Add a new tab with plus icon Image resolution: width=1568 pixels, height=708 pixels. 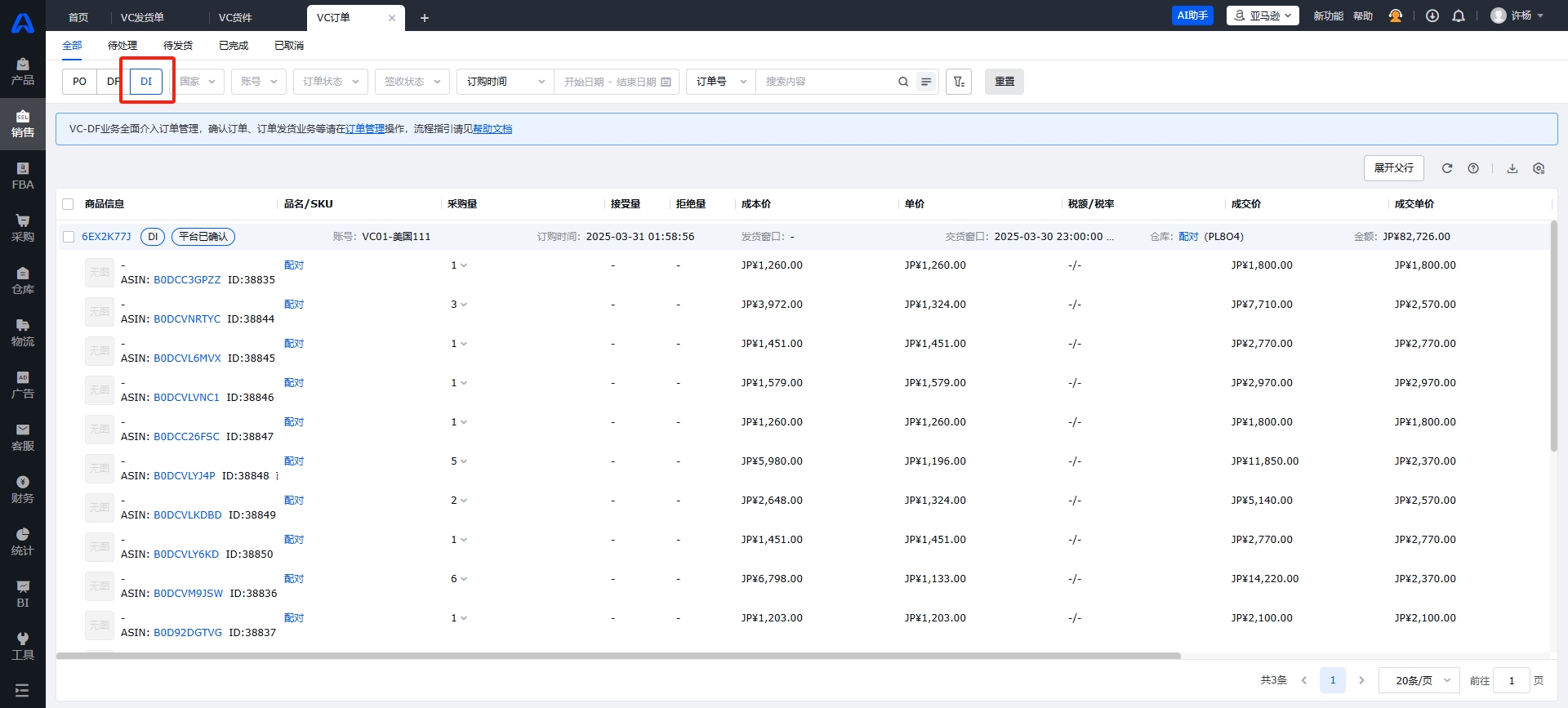(x=425, y=18)
